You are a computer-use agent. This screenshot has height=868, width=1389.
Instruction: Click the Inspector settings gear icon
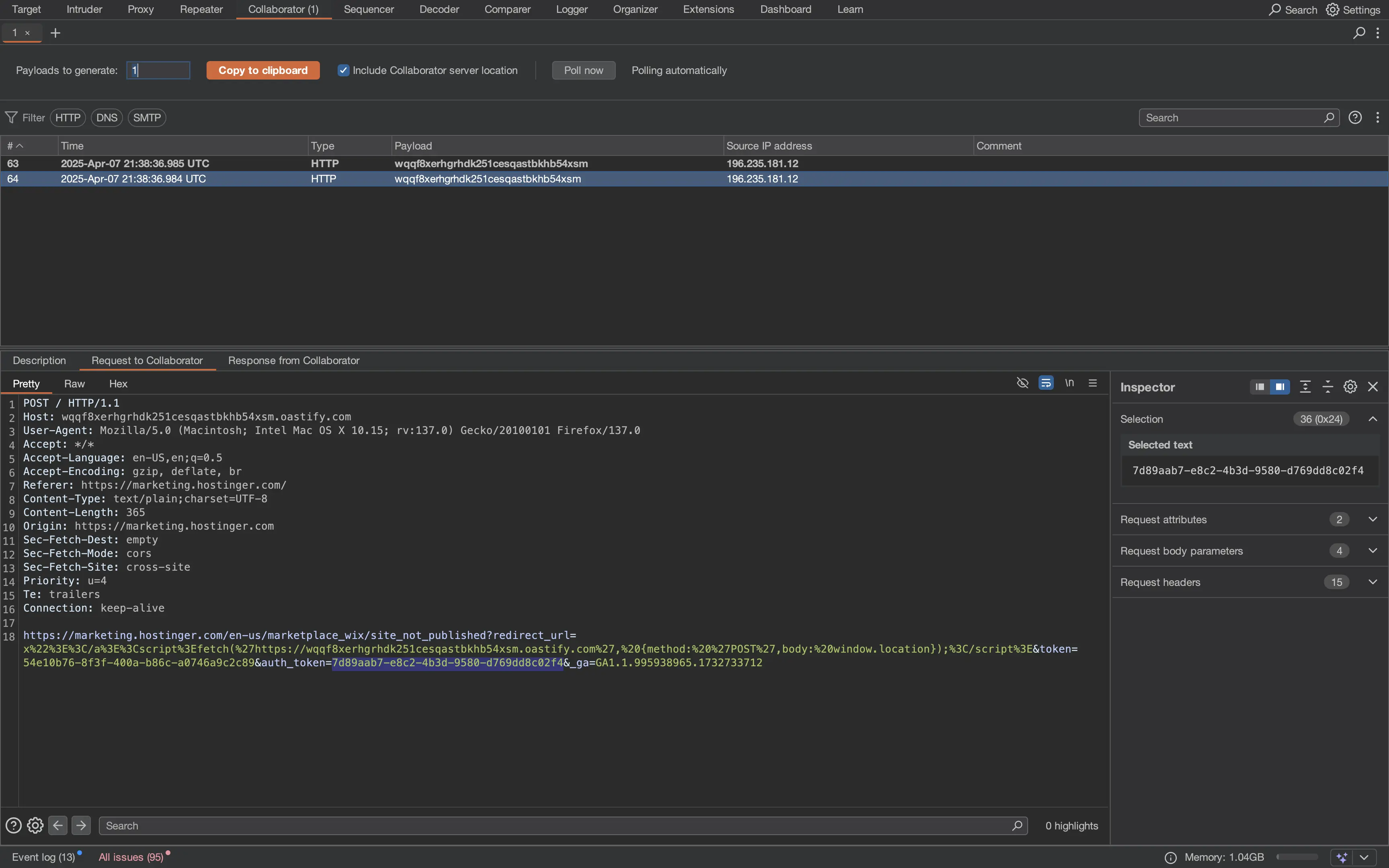click(1350, 387)
